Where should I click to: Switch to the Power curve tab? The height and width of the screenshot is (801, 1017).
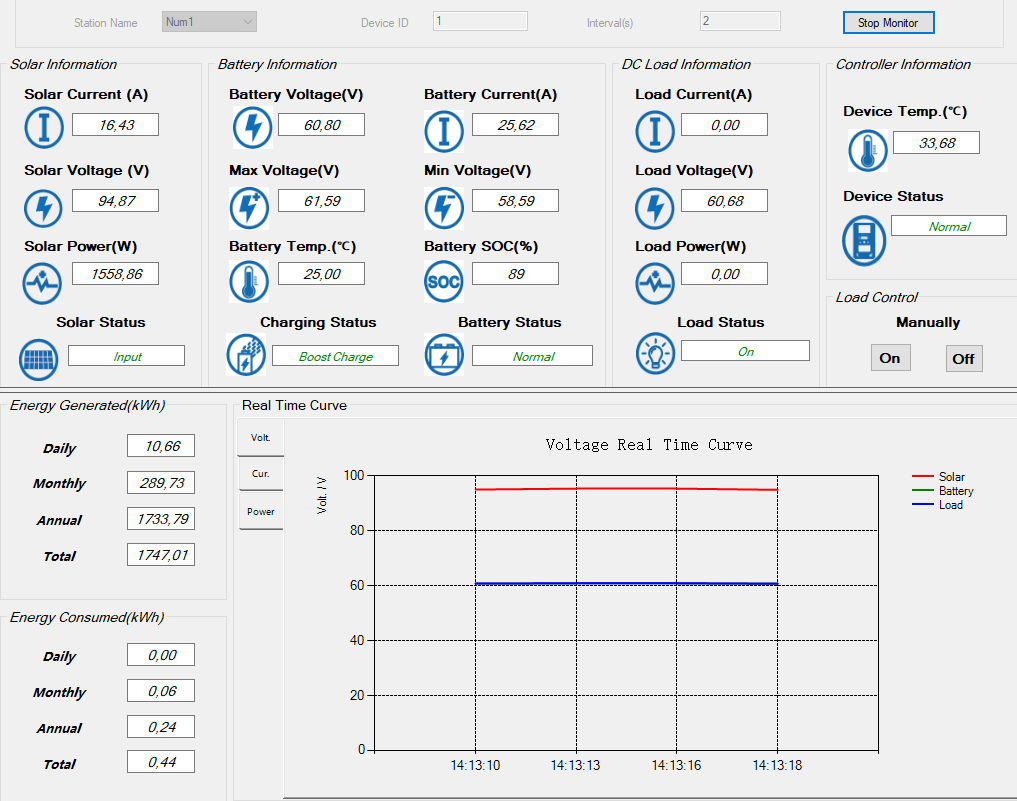pos(261,511)
